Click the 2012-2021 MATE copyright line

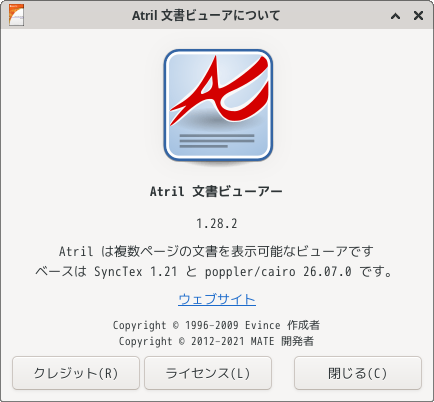tap(216, 341)
